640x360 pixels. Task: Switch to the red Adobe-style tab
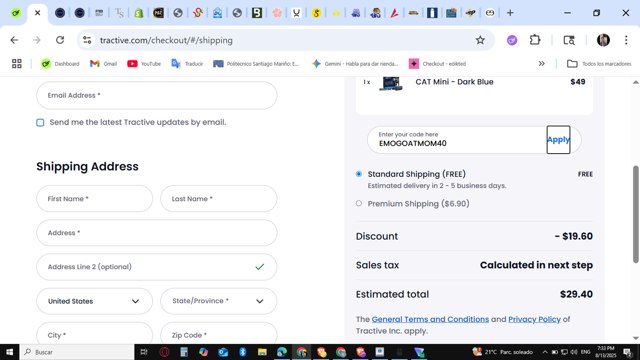point(394,13)
